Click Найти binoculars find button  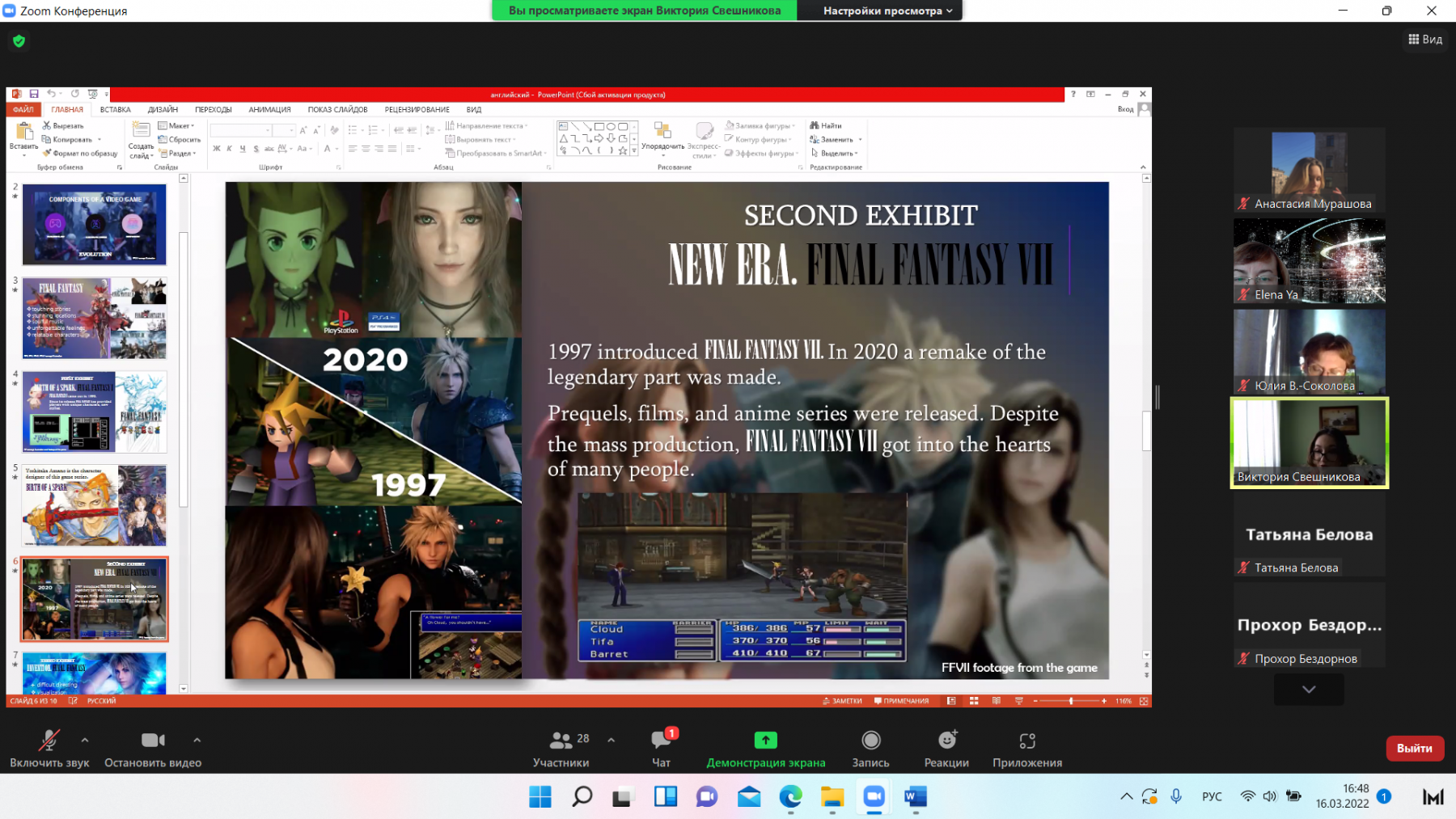826,125
